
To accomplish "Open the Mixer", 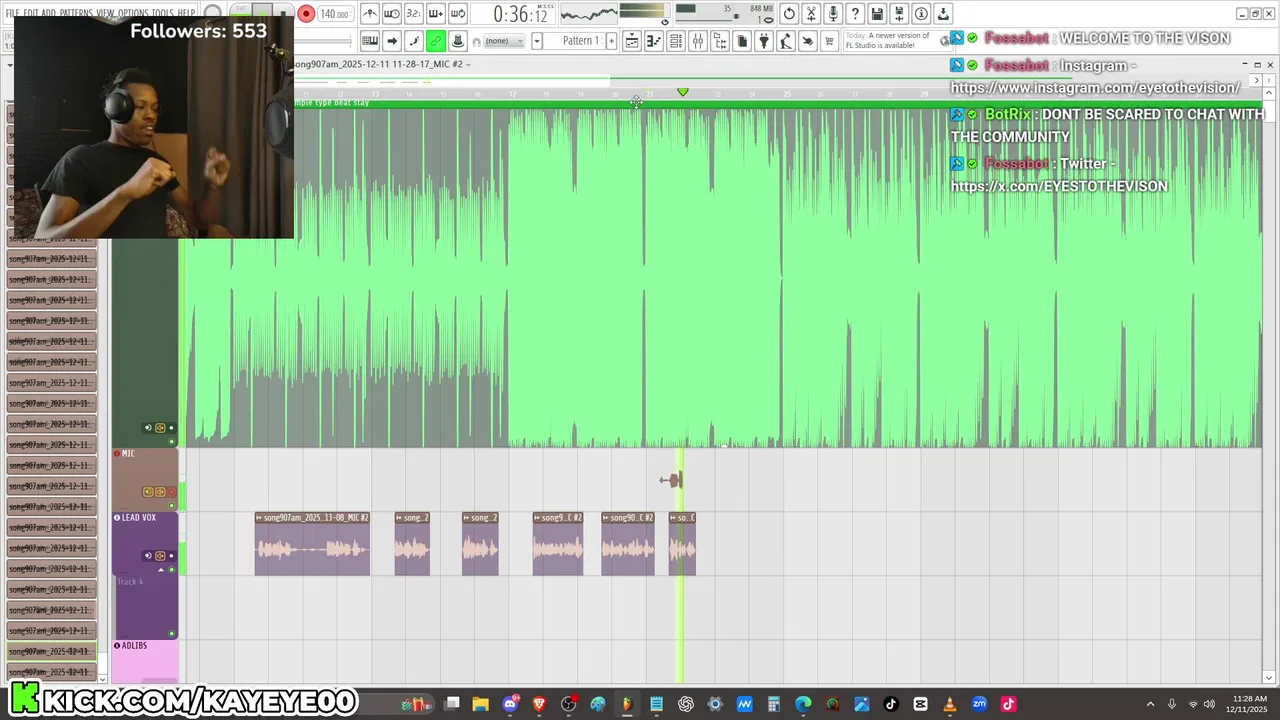I will (x=698, y=41).
